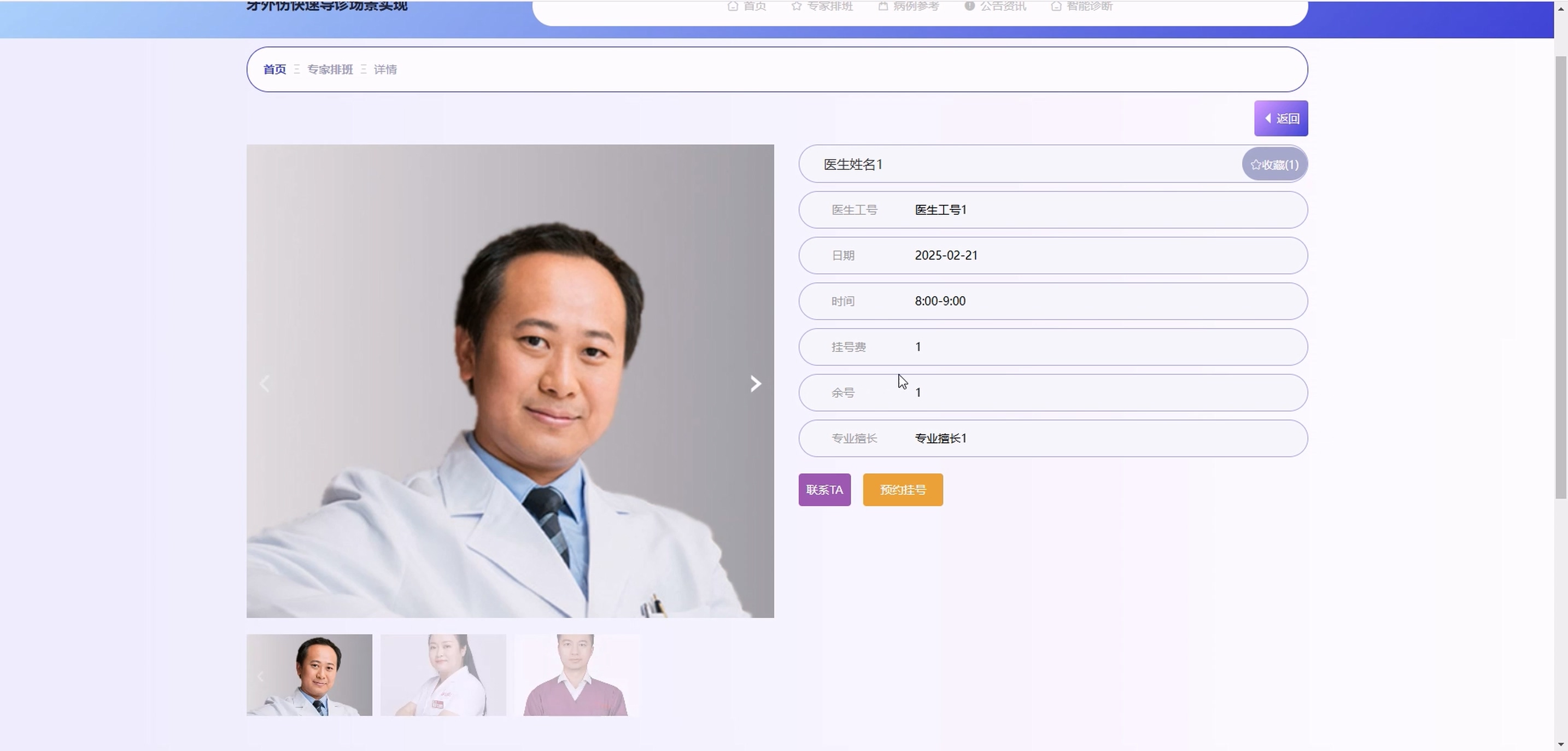This screenshot has height=751, width=1568.
Task: Click 专家排班 breadcrumb link
Action: (x=330, y=69)
